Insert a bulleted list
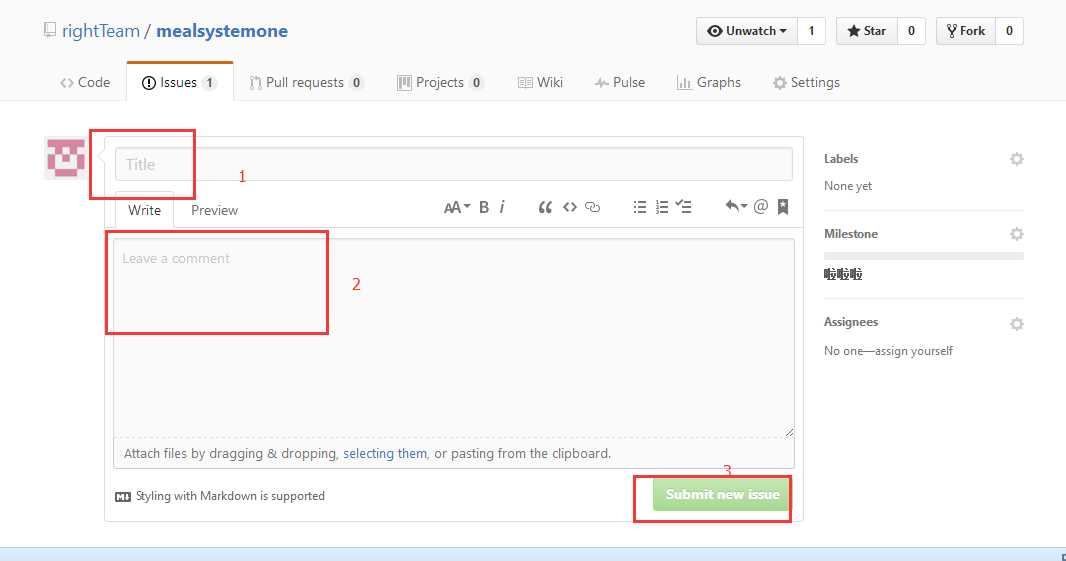1066x561 pixels. point(640,207)
